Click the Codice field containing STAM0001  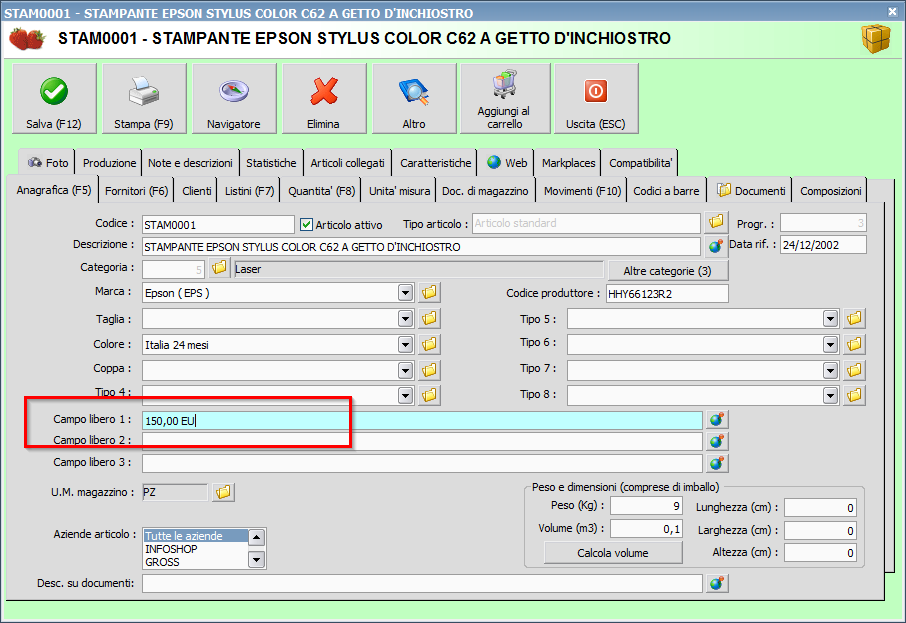click(x=218, y=224)
